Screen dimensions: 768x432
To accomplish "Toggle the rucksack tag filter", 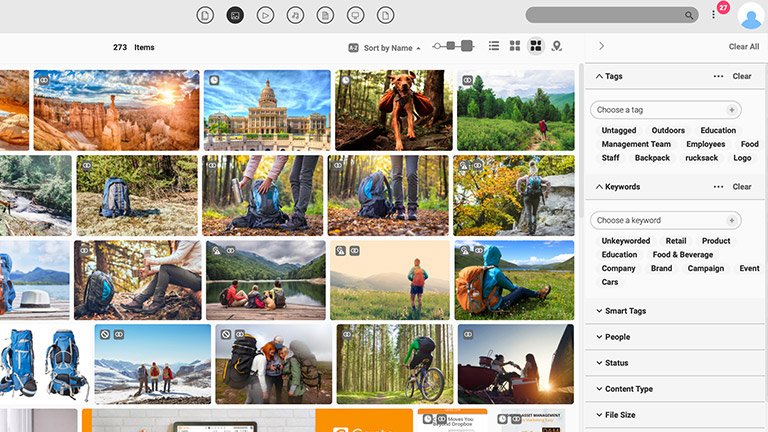I will coord(701,158).
